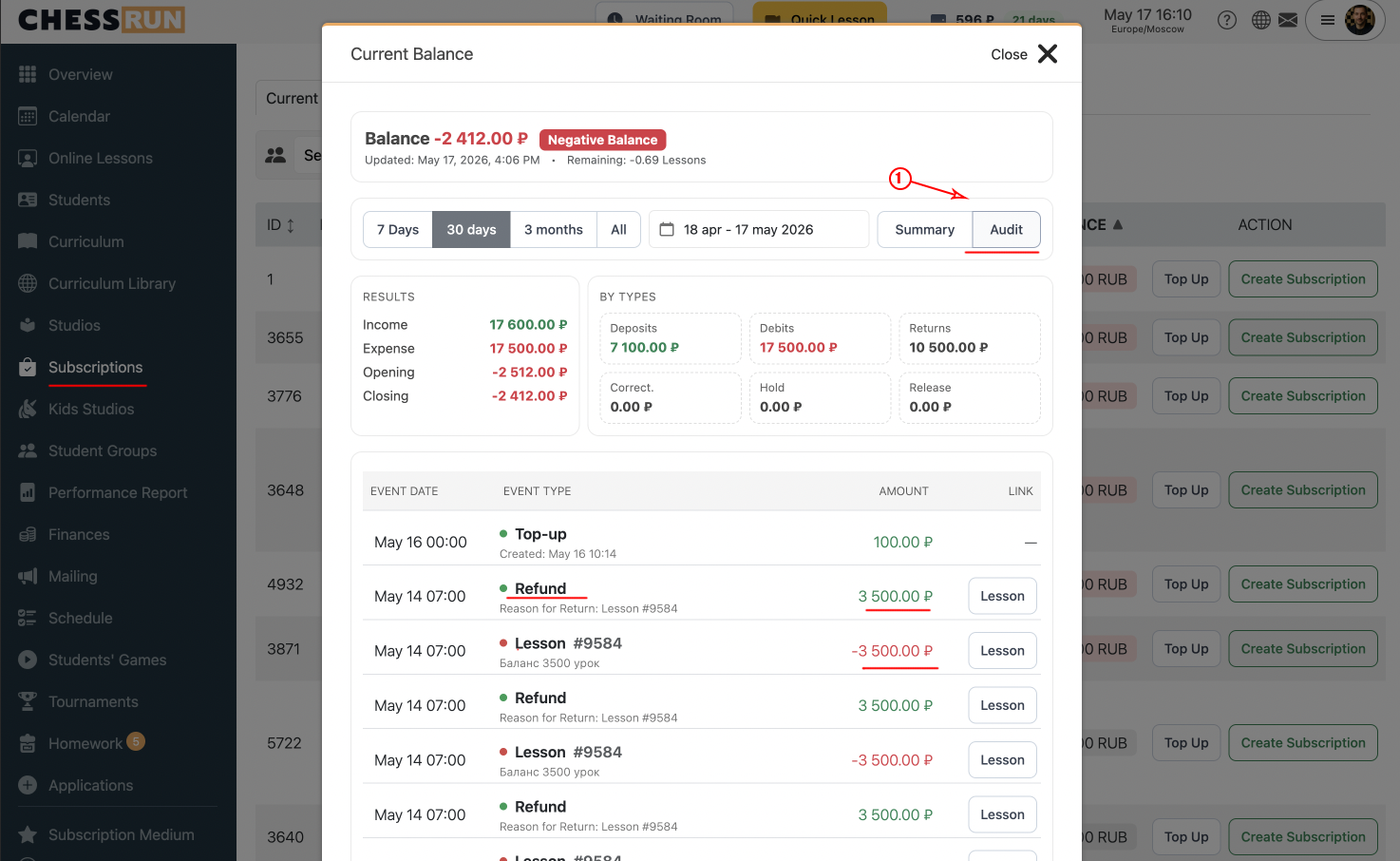The image size is (1400, 861).
Task: Click Create Subscription for row 3648
Action: [x=1303, y=490]
